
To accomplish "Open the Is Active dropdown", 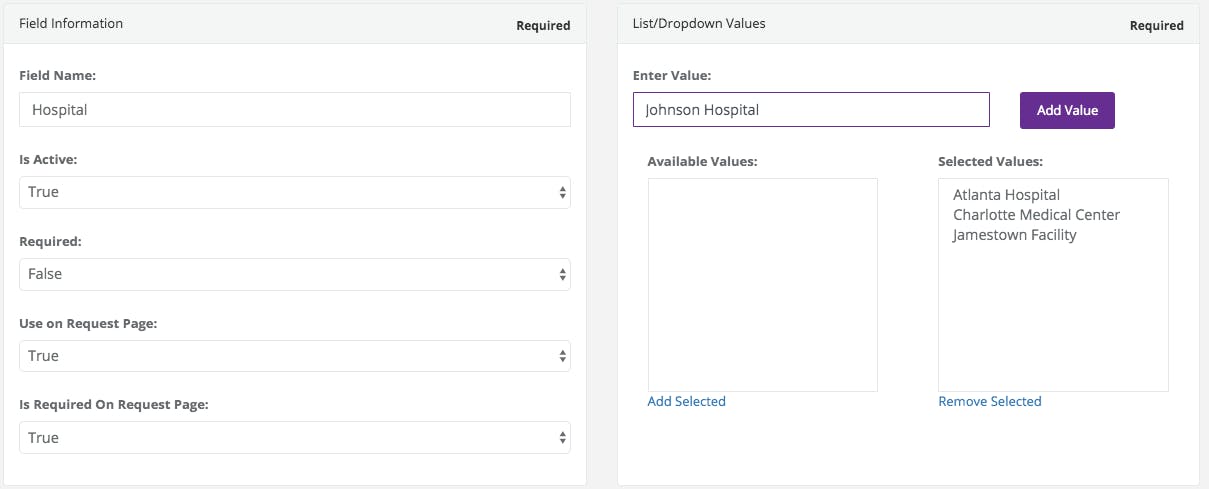I will point(294,192).
